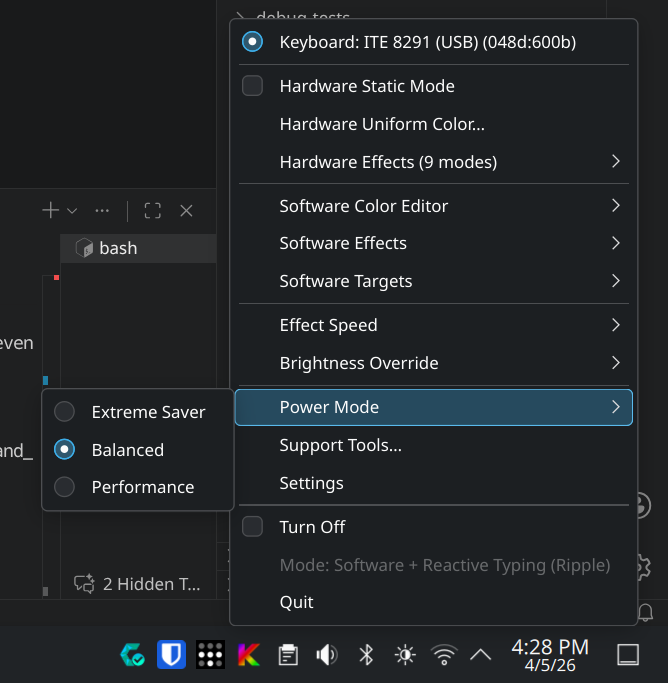The width and height of the screenshot is (668, 683).
Task: Open Hardware Uniform Color dialog
Action: point(434,124)
